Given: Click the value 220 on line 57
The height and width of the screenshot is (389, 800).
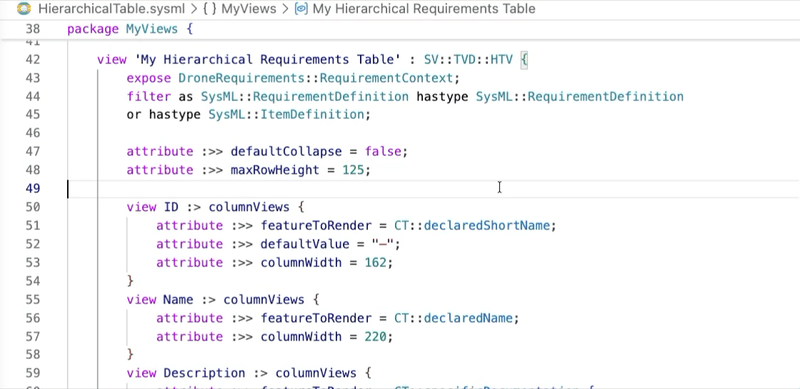Looking at the screenshot, I should pos(375,336).
